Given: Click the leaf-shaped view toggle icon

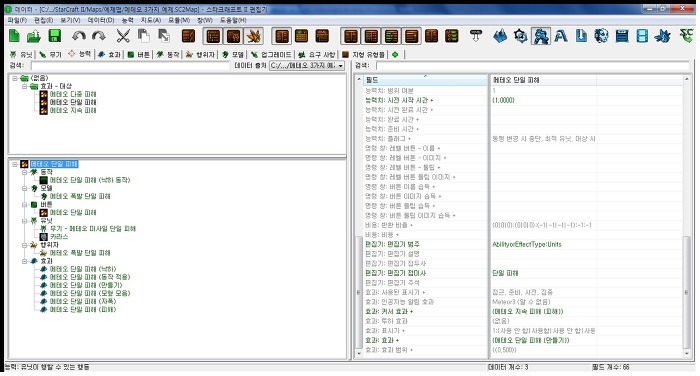Looking at the screenshot, I should [254, 36].
